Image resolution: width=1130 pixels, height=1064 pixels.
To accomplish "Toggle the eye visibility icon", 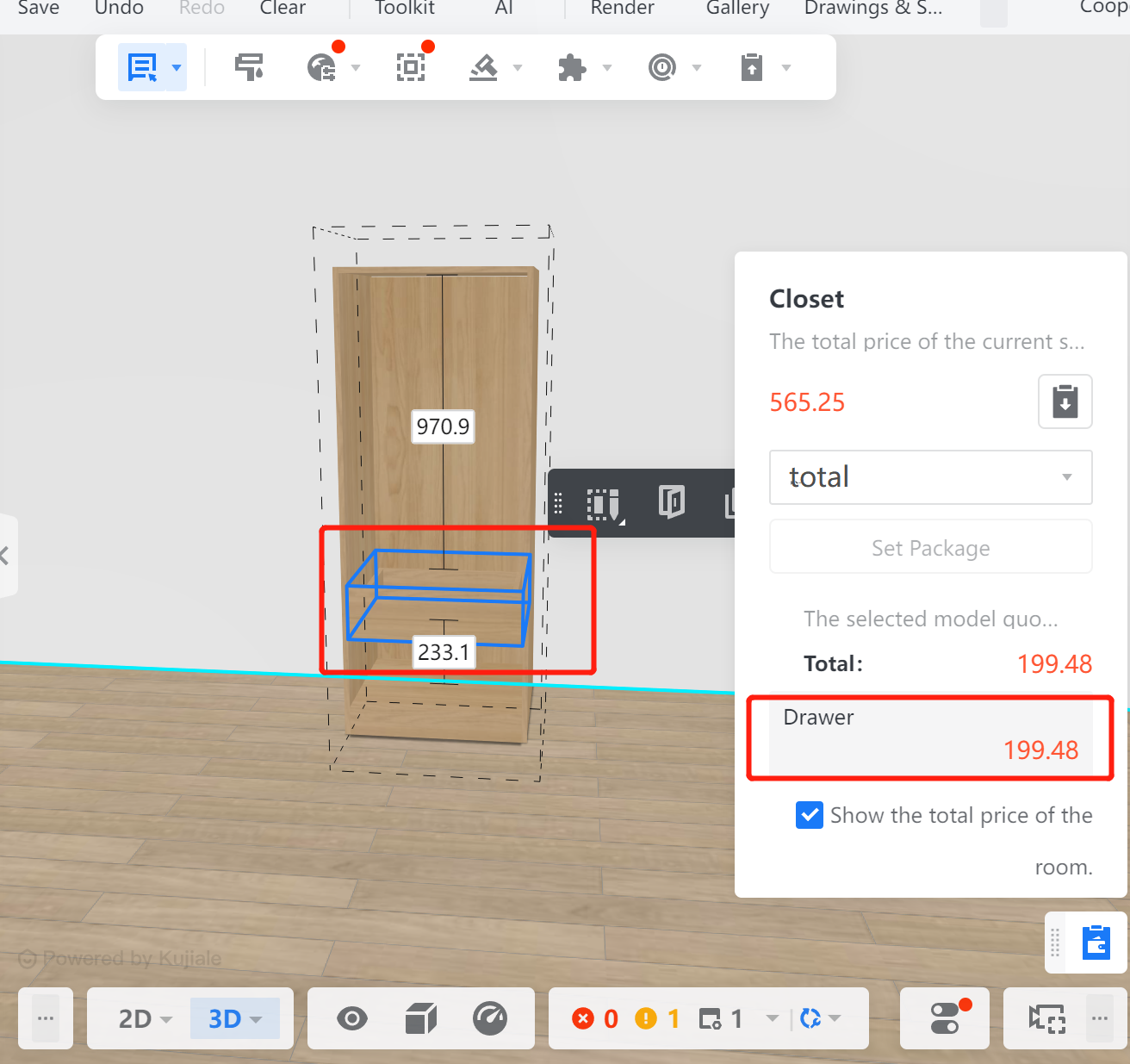I will tap(351, 1018).
